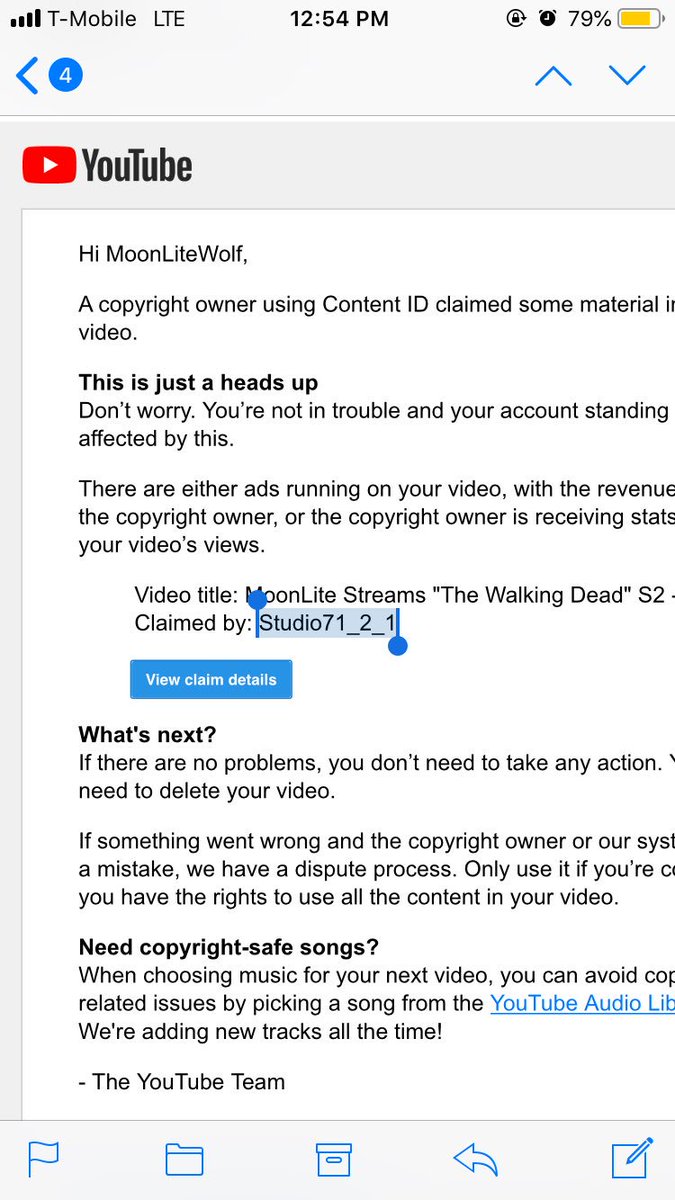Tap the line starting If something went wrong
This screenshot has width=675, height=1200.
coord(377,841)
